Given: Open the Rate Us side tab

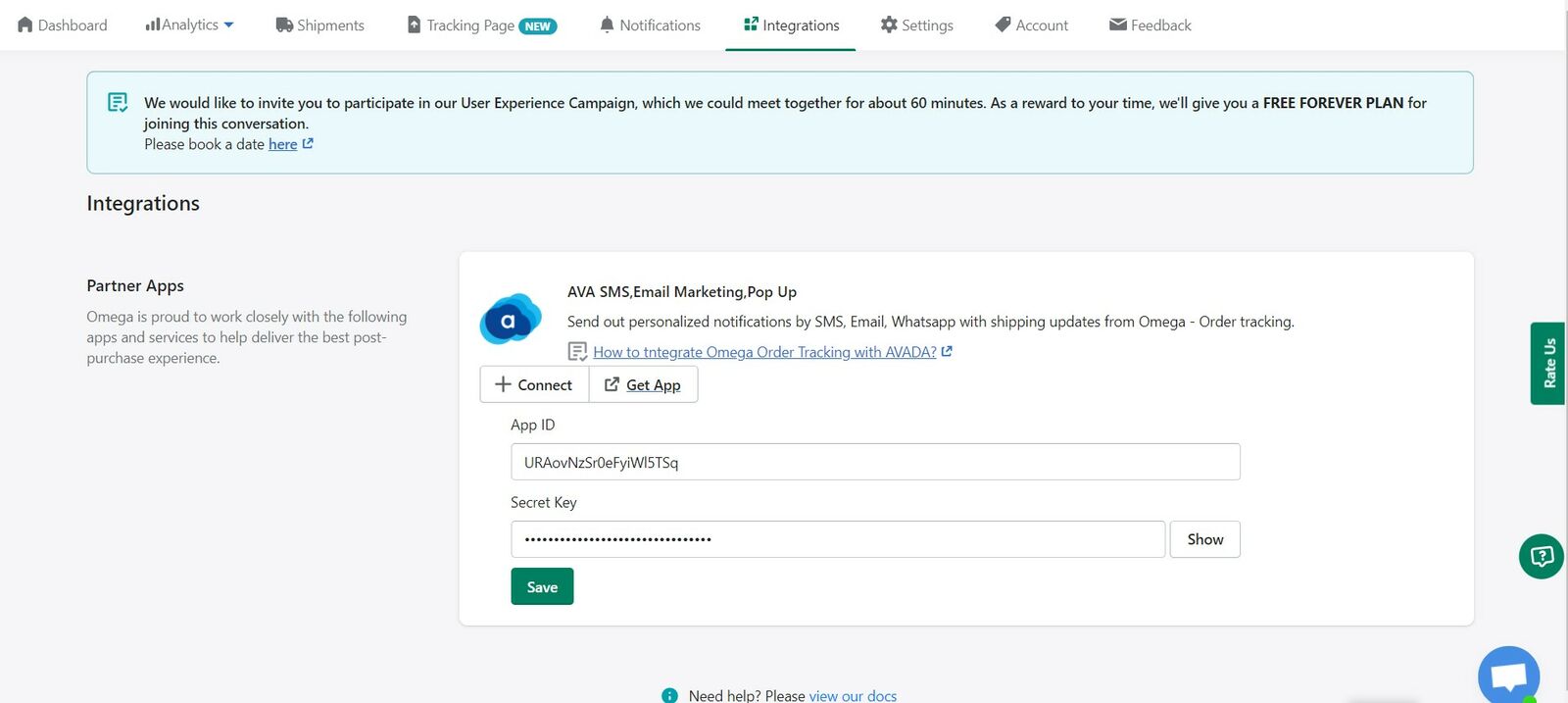Looking at the screenshot, I should coord(1547,363).
